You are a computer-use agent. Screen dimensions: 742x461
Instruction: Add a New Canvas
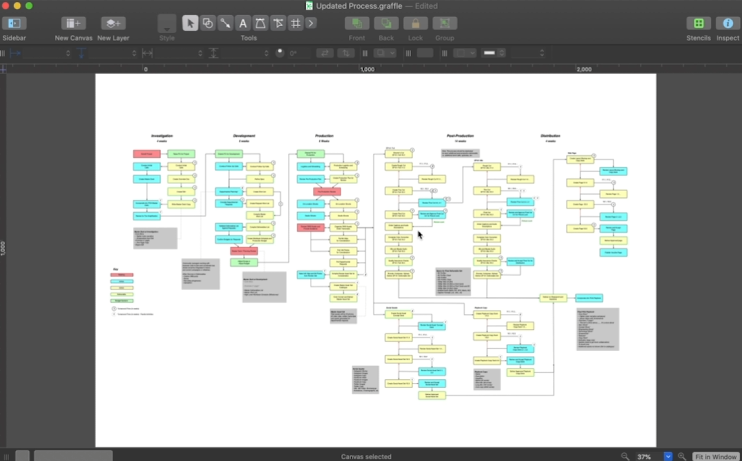(74, 23)
